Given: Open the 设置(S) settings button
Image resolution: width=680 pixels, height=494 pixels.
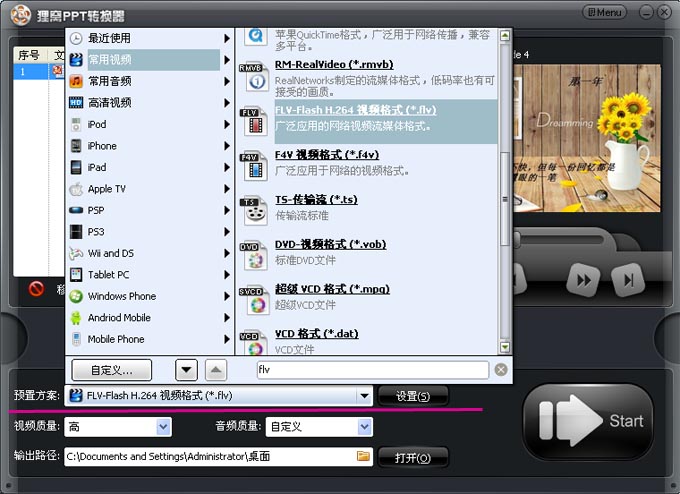Looking at the screenshot, I should click(413, 396).
